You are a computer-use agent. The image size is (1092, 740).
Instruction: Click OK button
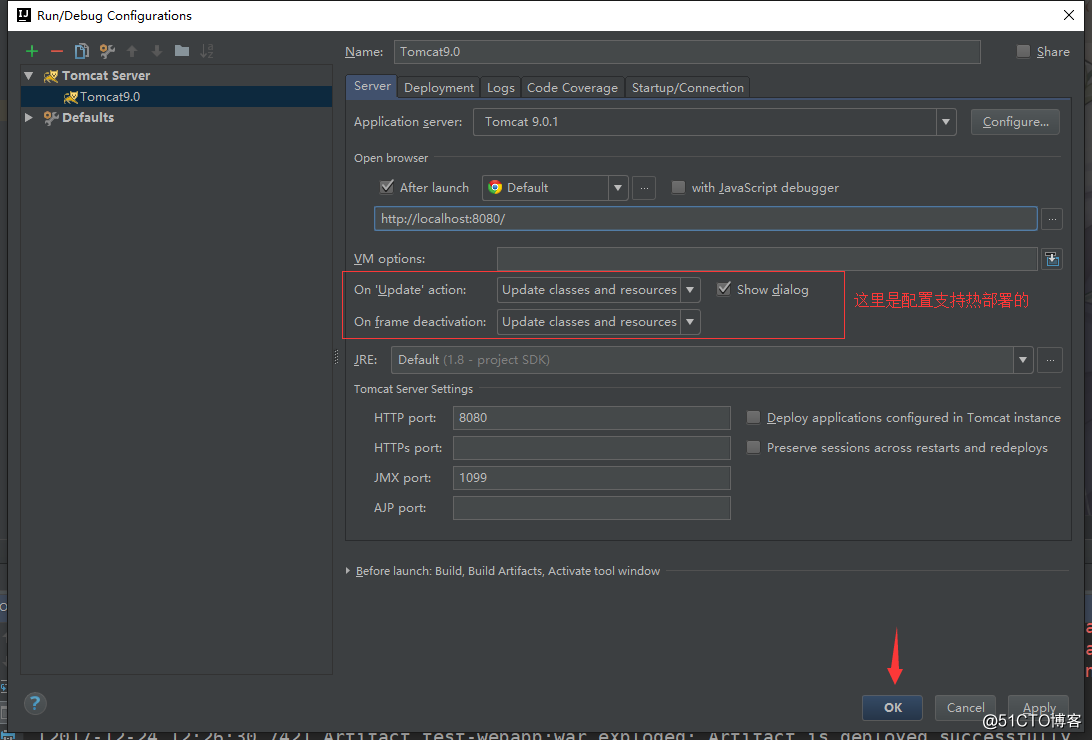[893, 707]
